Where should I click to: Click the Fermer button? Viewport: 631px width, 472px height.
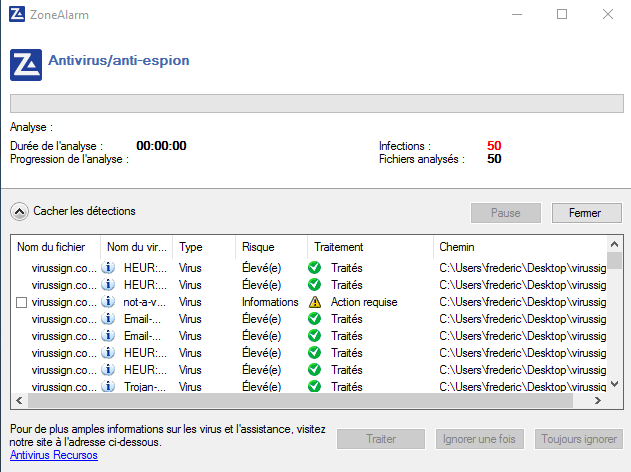point(587,213)
